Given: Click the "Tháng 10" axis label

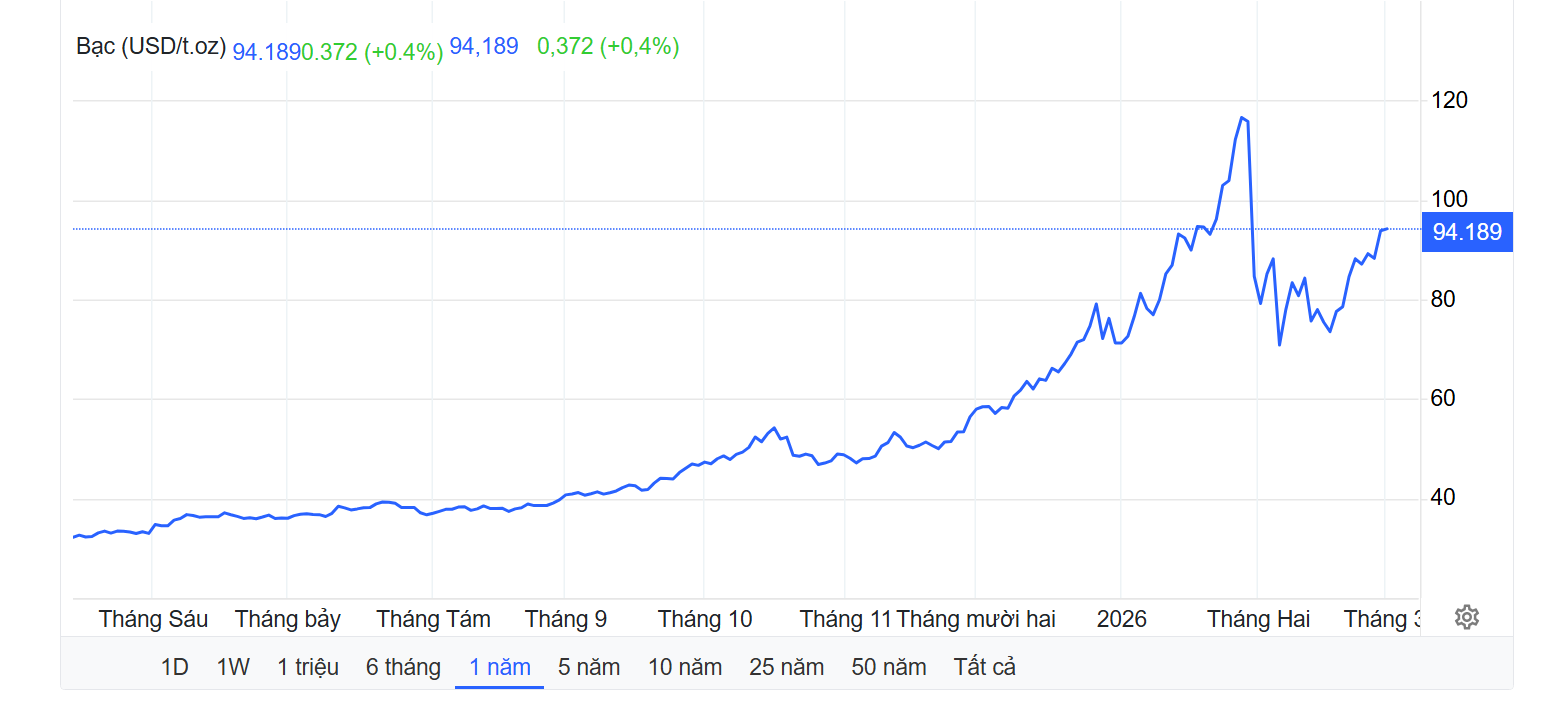Looking at the screenshot, I should coord(705,619).
